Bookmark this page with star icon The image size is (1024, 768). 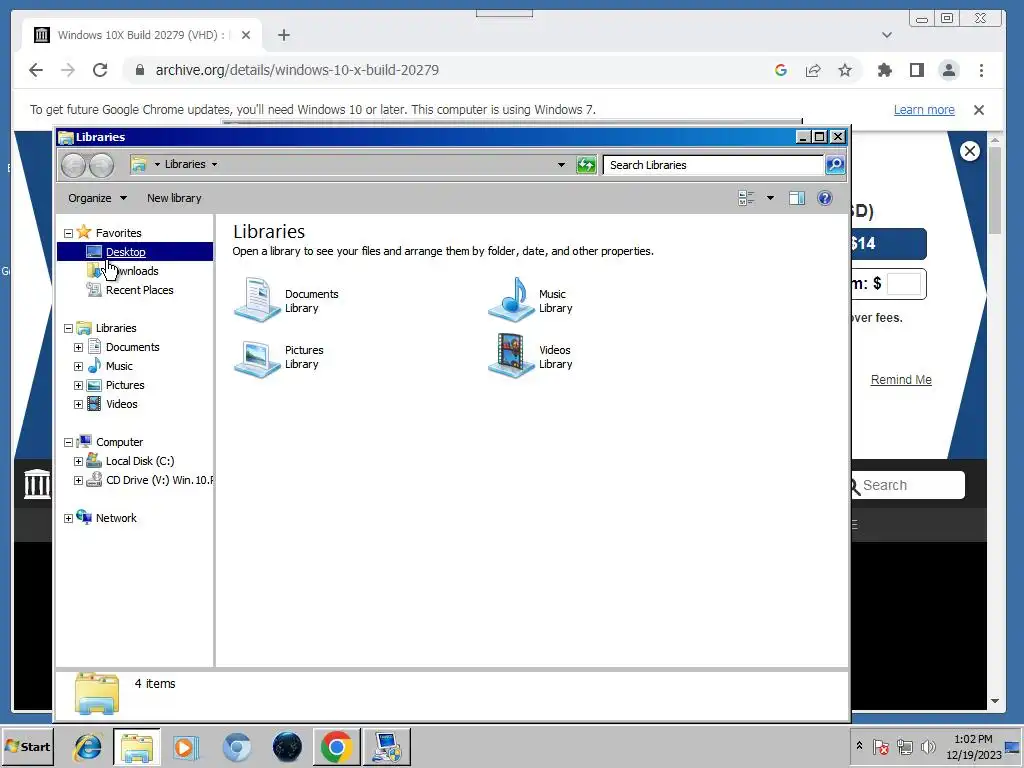845,70
